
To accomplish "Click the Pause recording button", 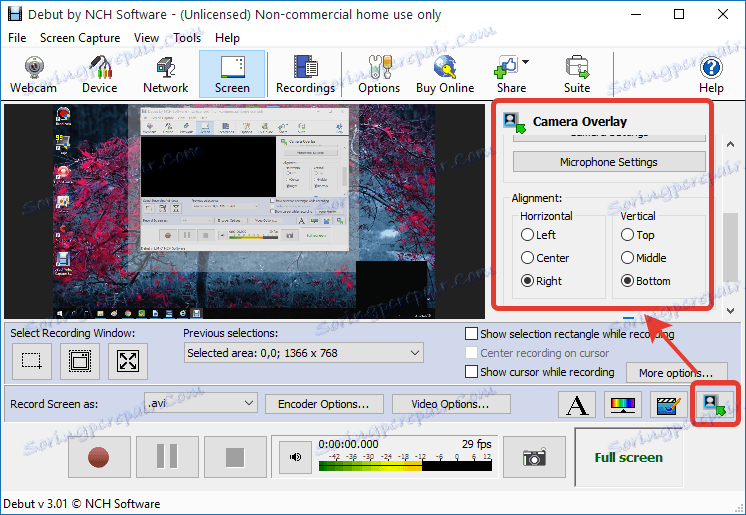I will click(167, 457).
